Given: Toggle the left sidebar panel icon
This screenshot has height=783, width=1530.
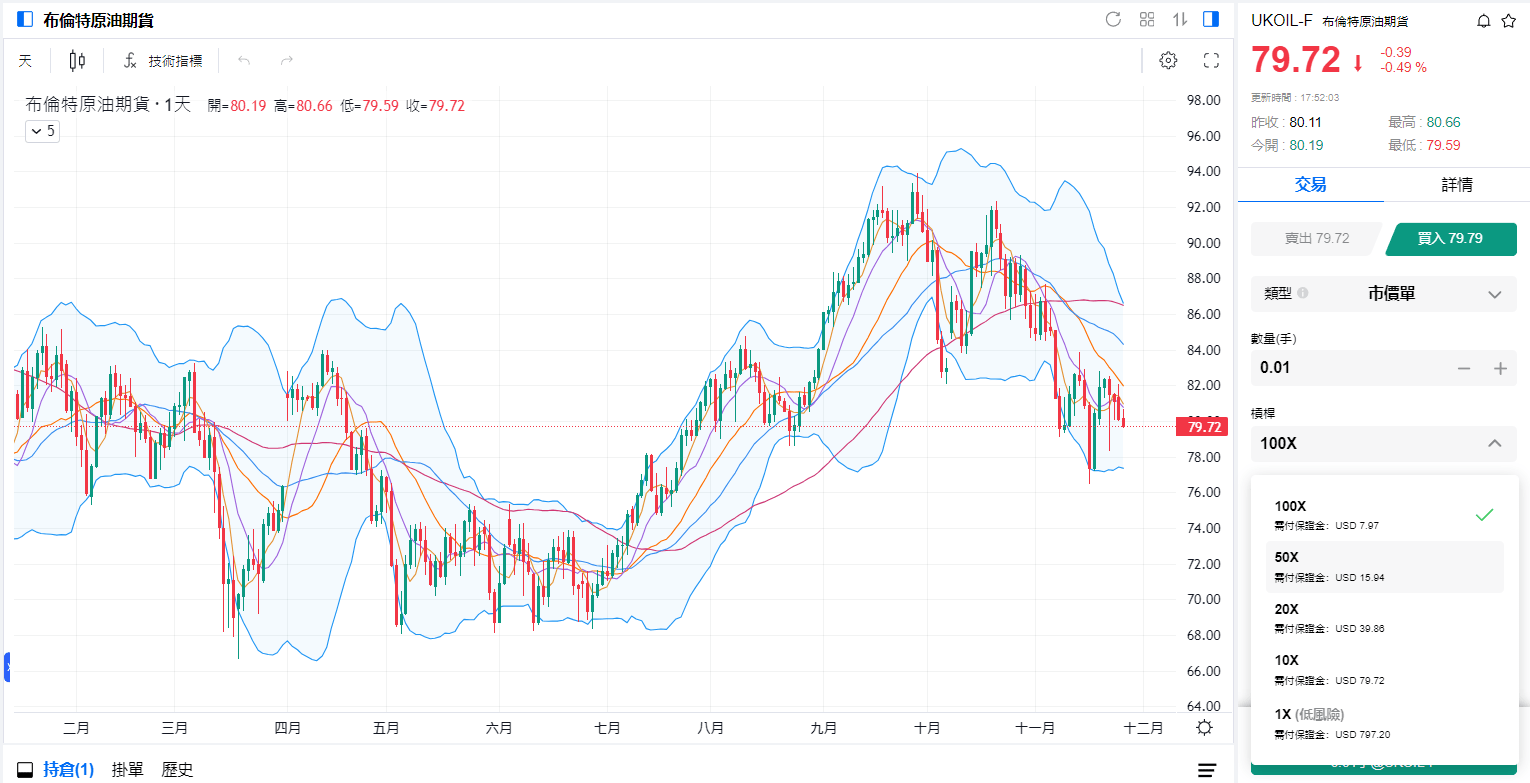Looking at the screenshot, I should [x=25, y=19].
